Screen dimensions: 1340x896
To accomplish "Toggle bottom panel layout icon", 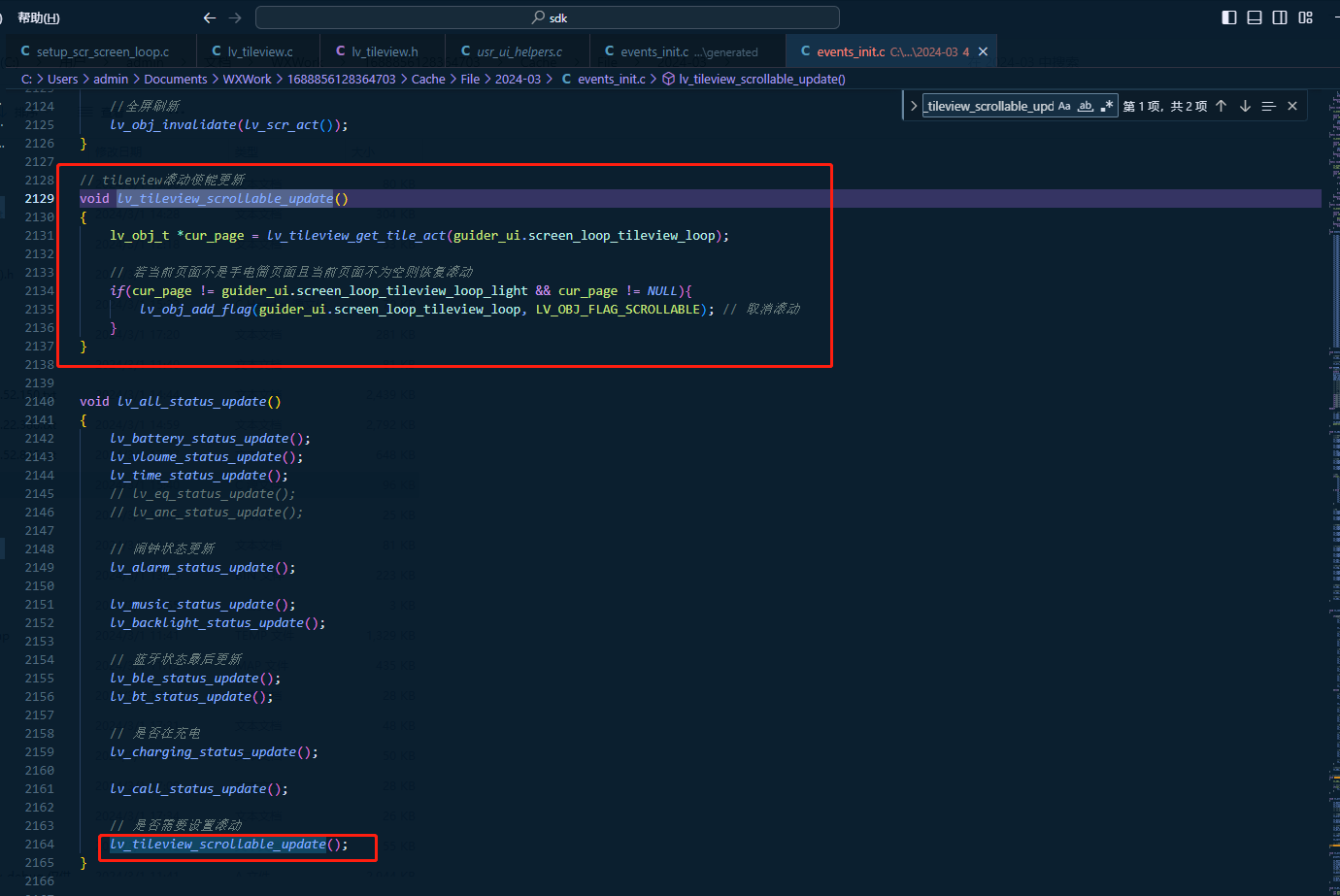I will tap(1255, 17).
